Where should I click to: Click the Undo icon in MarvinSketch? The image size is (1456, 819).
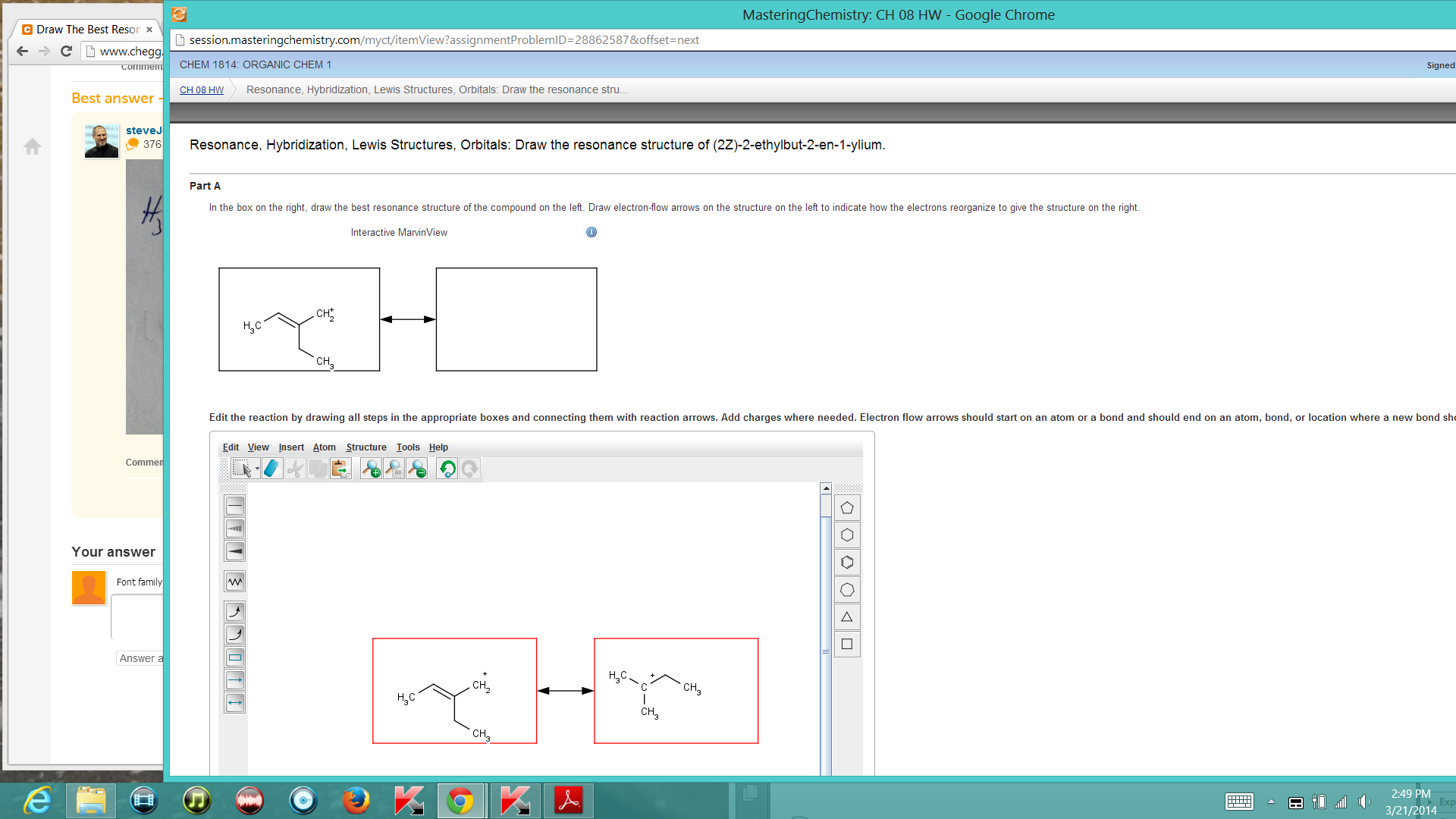coord(447,469)
